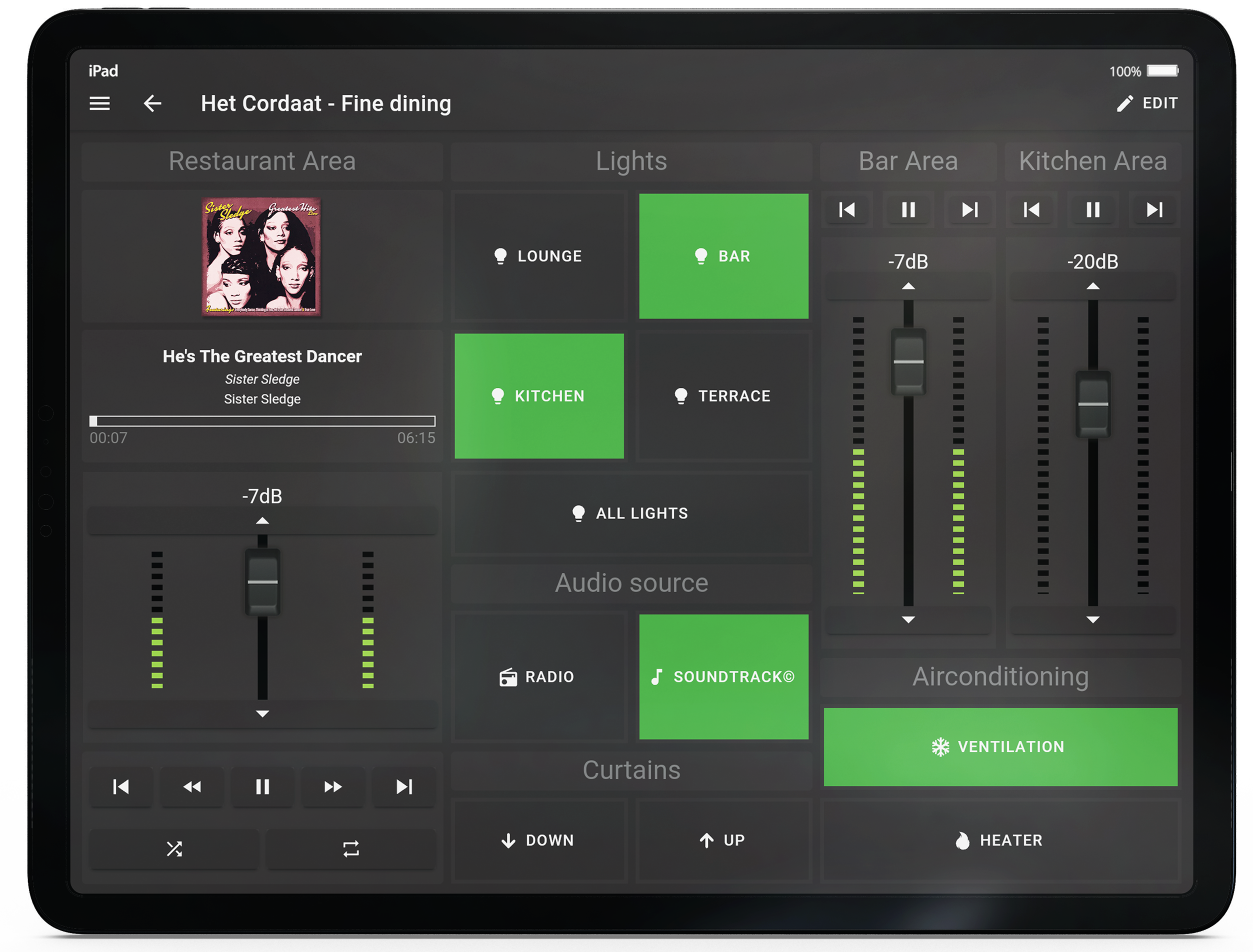
Task: Open the hamburger menu
Action: click(x=99, y=103)
